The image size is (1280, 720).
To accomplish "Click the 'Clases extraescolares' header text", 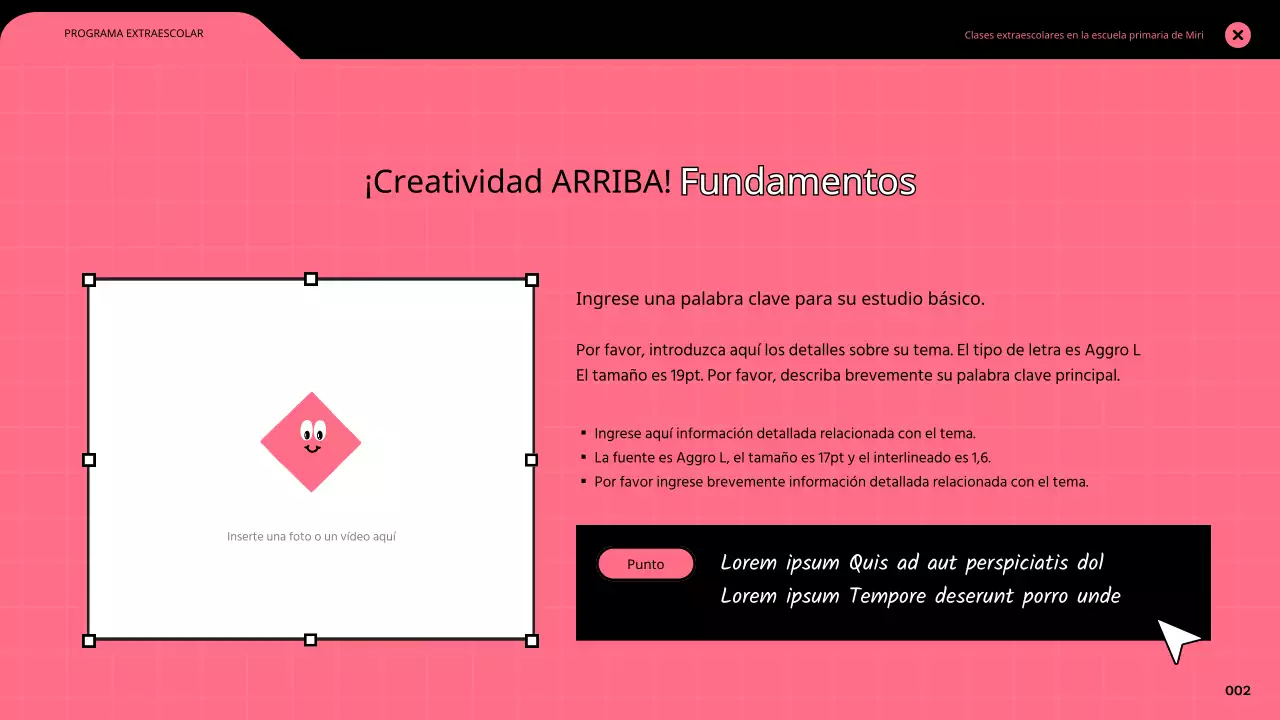I will coord(1083,35).
